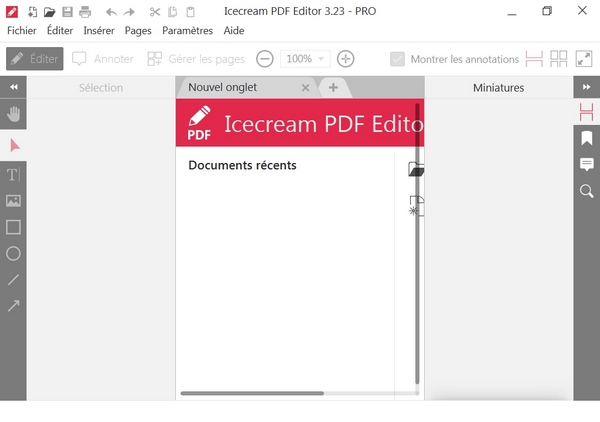Redo the last action

tap(129, 12)
